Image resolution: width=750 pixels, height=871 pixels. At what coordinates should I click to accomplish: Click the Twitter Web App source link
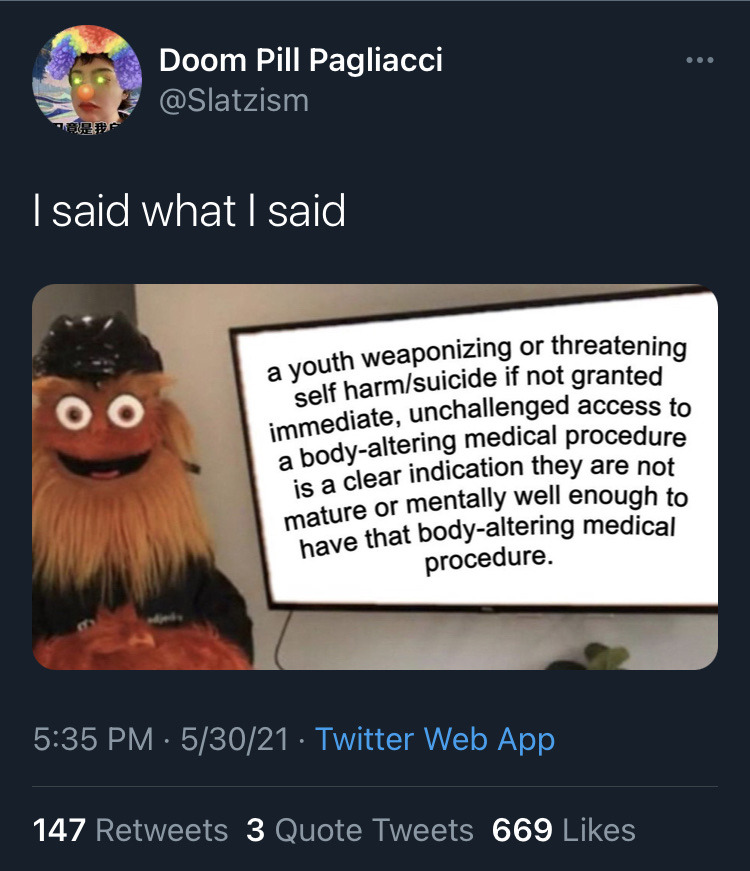(435, 739)
